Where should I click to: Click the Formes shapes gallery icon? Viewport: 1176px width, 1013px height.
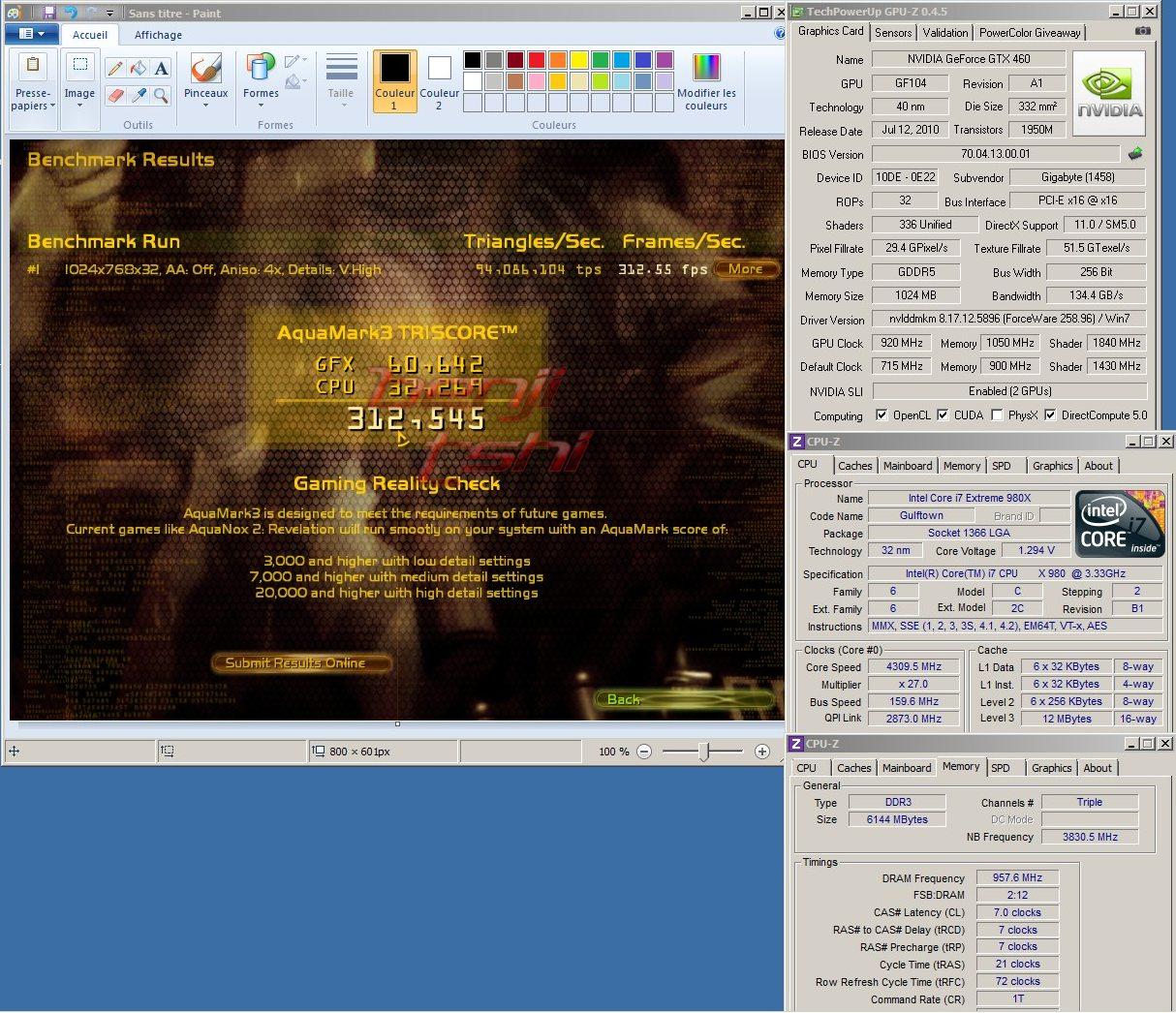tap(261, 67)
